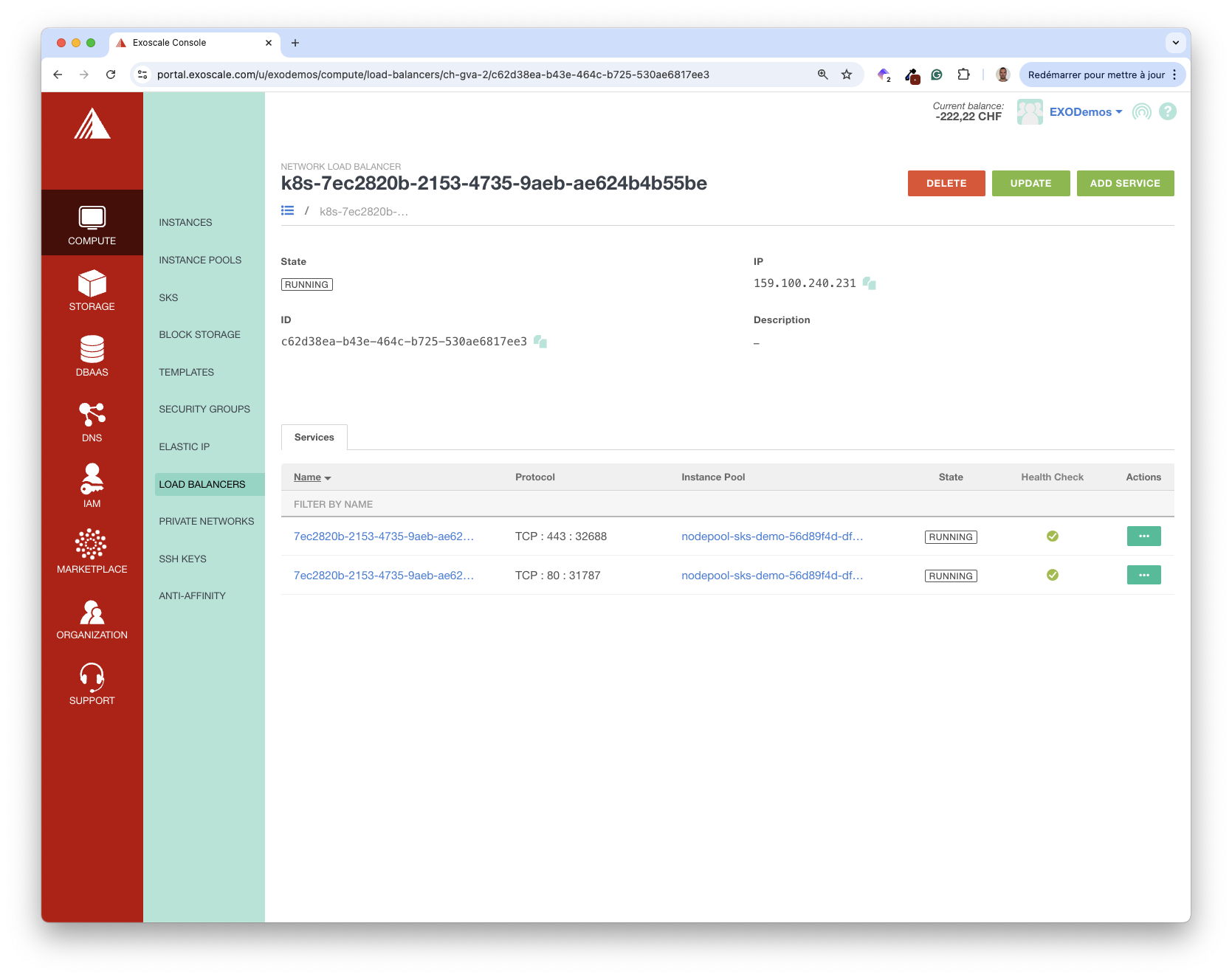Open the Storage section icon
The width and height of the screenshot is (1232, 977).
(x=92, y=283)
